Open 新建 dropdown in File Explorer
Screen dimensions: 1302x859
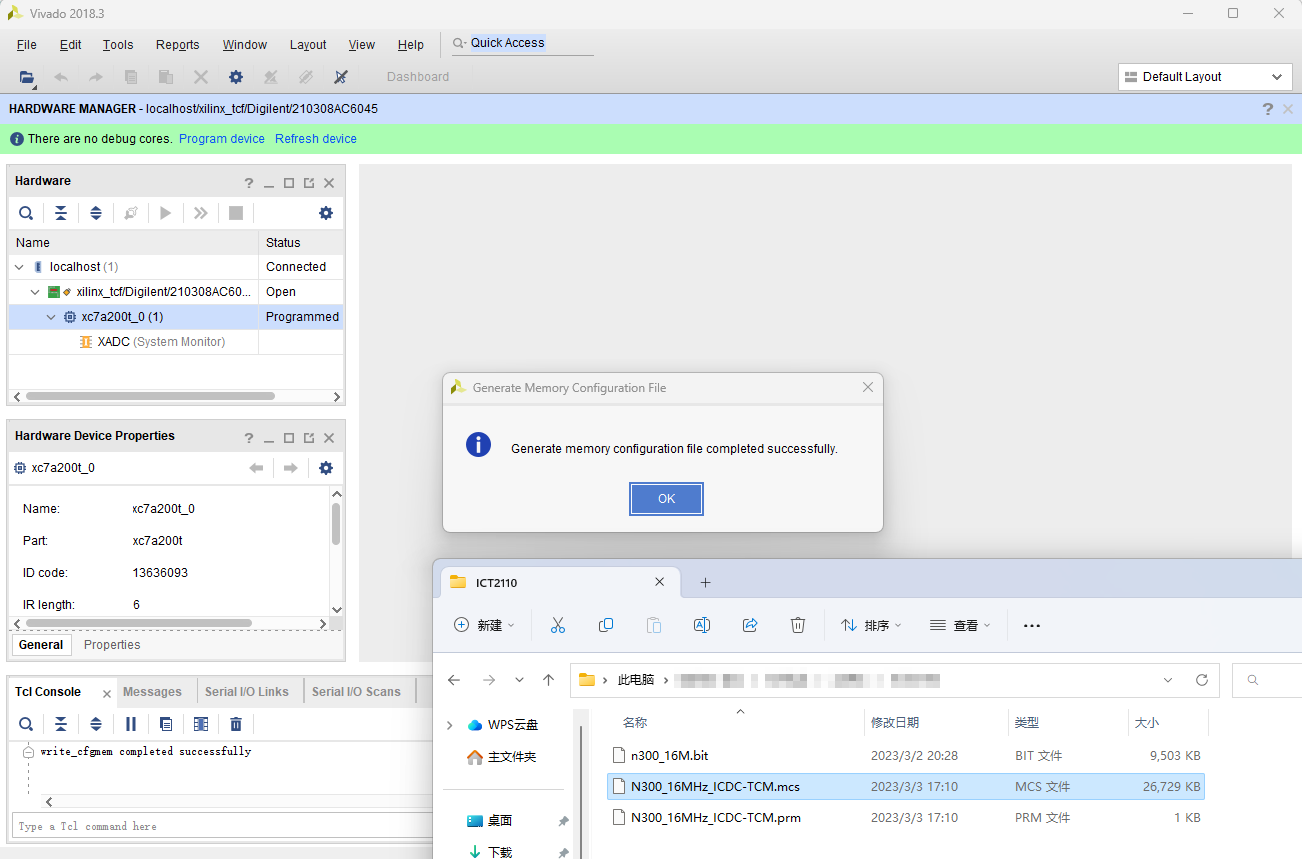pos(485,625)
